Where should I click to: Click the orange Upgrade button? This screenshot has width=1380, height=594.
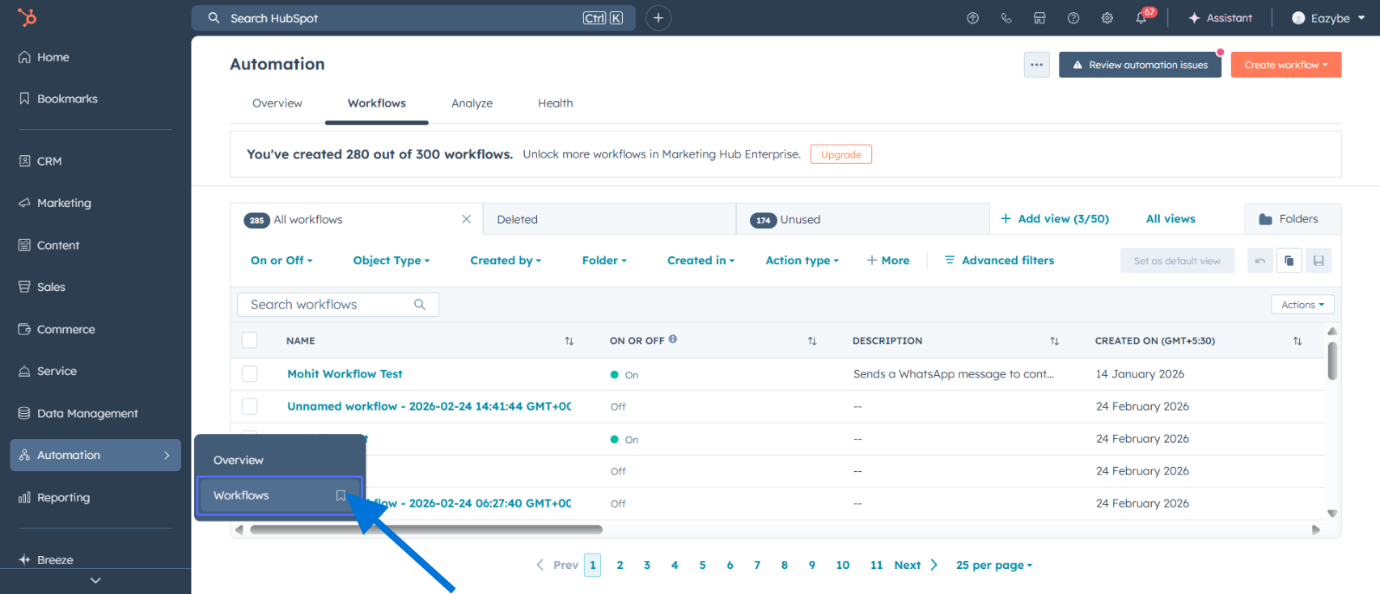coord(841,154)
